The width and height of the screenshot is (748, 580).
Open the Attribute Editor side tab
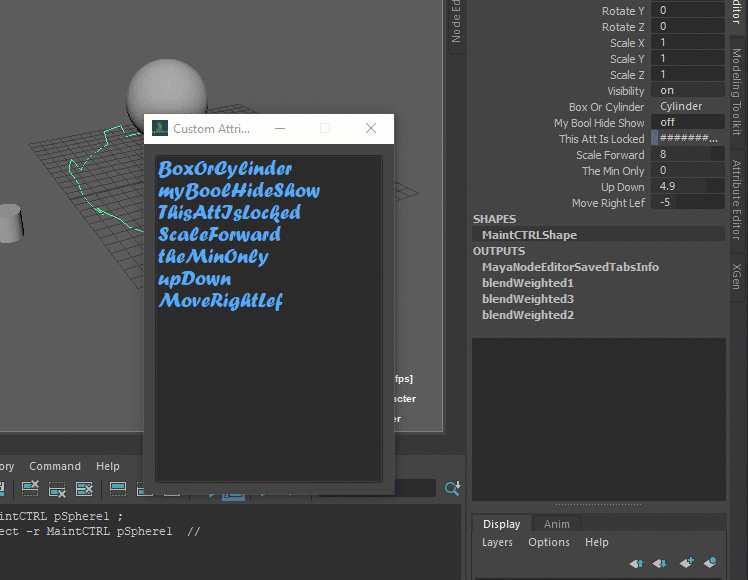pyautogui.click(x=737, y=199)
